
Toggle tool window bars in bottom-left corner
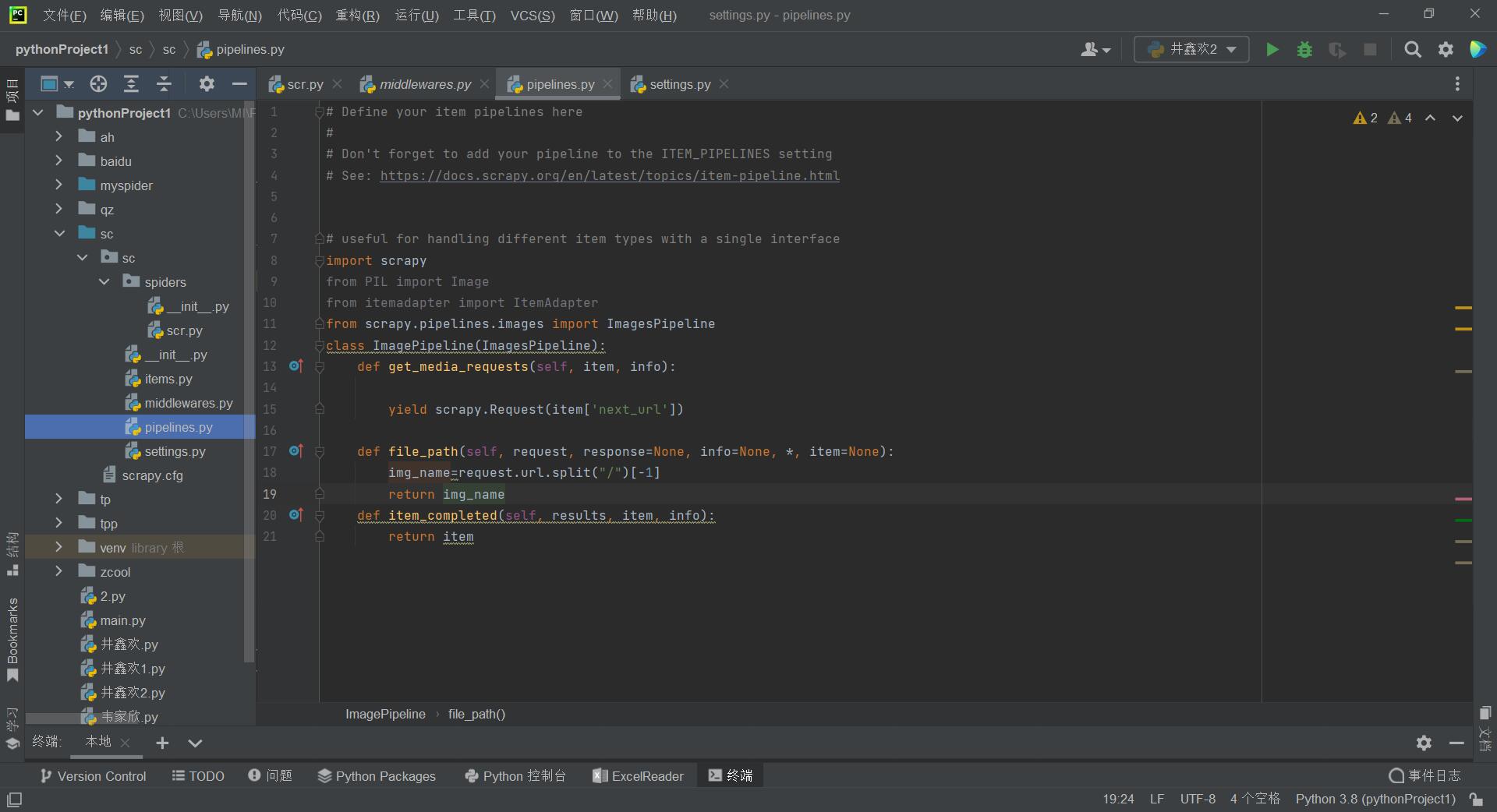click(14, 800)
